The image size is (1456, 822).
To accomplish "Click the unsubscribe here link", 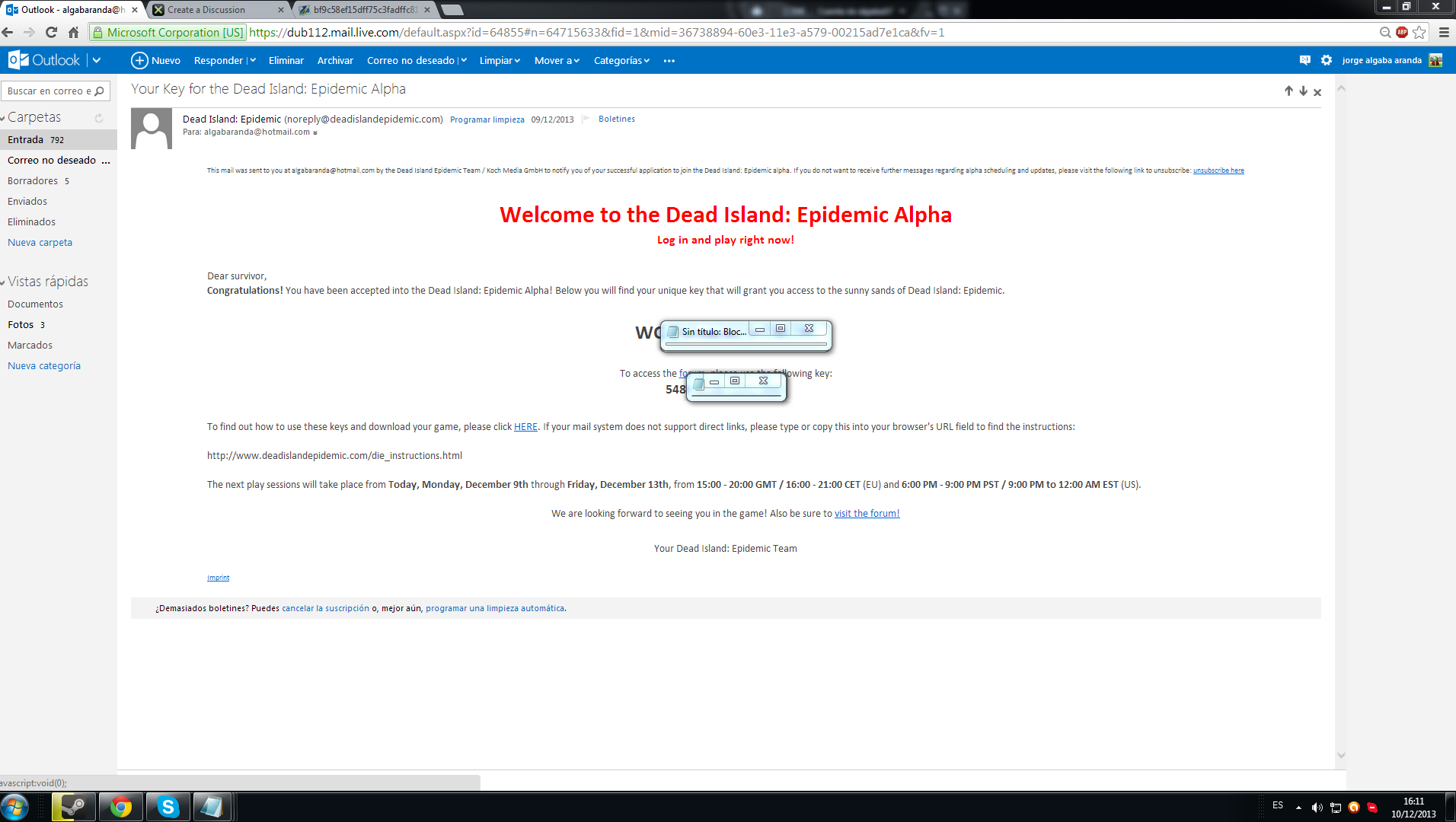I will point(1218,170).
